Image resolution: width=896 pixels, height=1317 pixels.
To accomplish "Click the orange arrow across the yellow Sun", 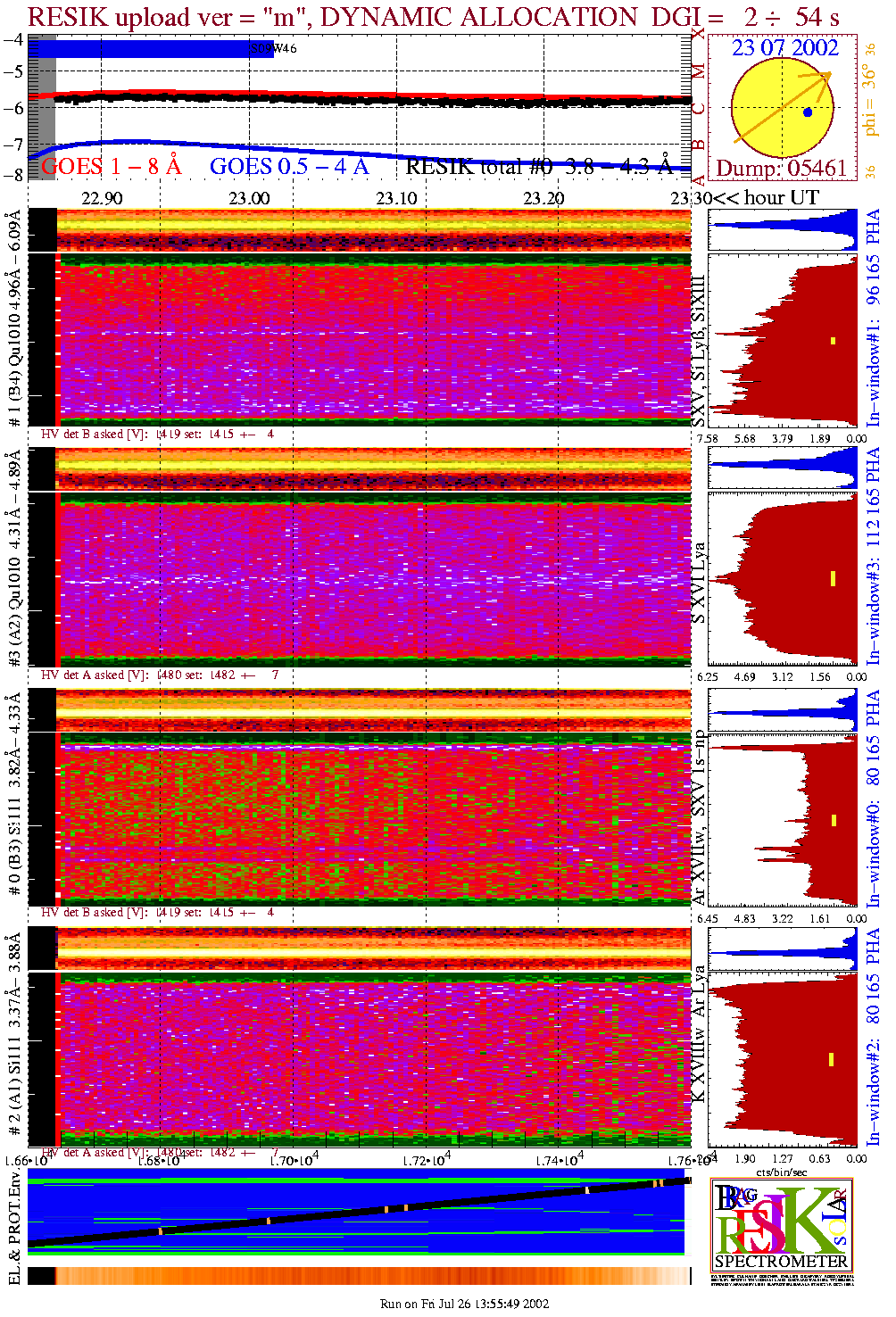I will tap(782, 108).
